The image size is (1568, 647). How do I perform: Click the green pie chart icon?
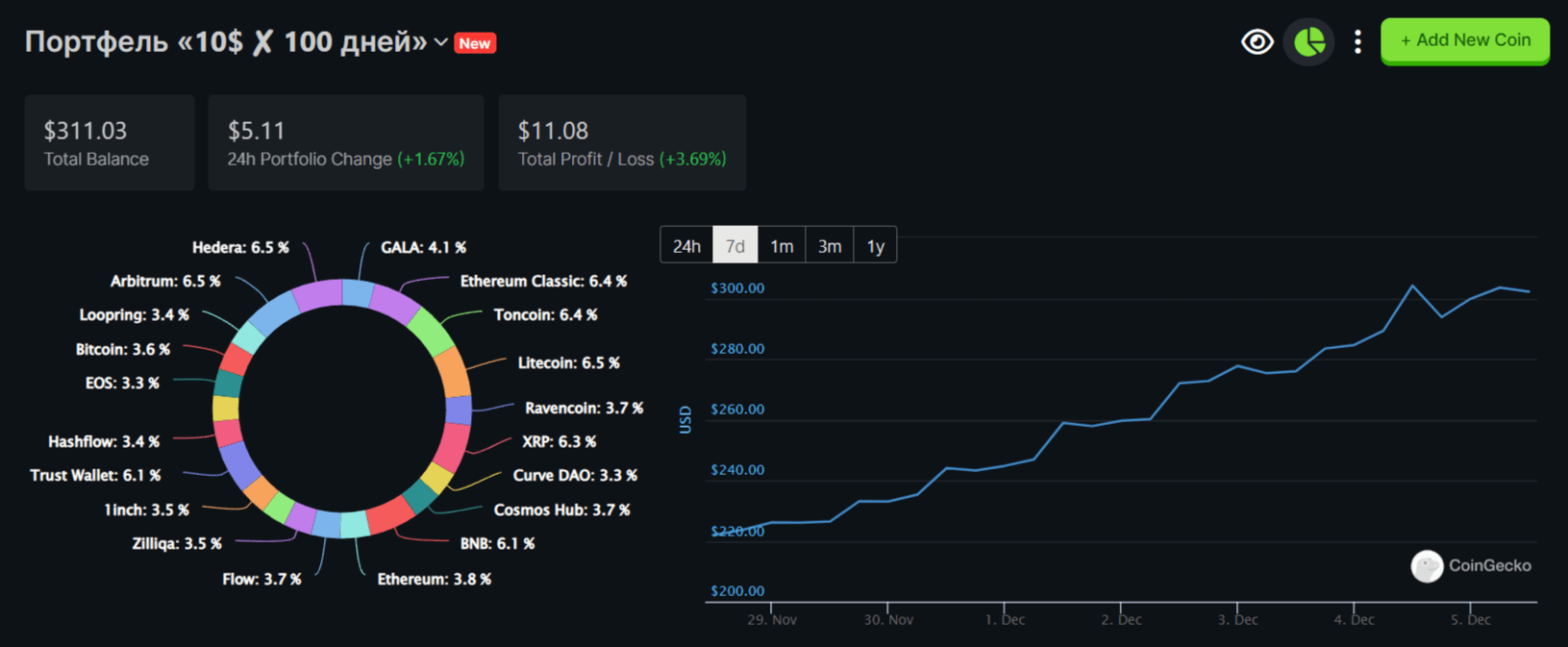click(x=1308, y=41)
